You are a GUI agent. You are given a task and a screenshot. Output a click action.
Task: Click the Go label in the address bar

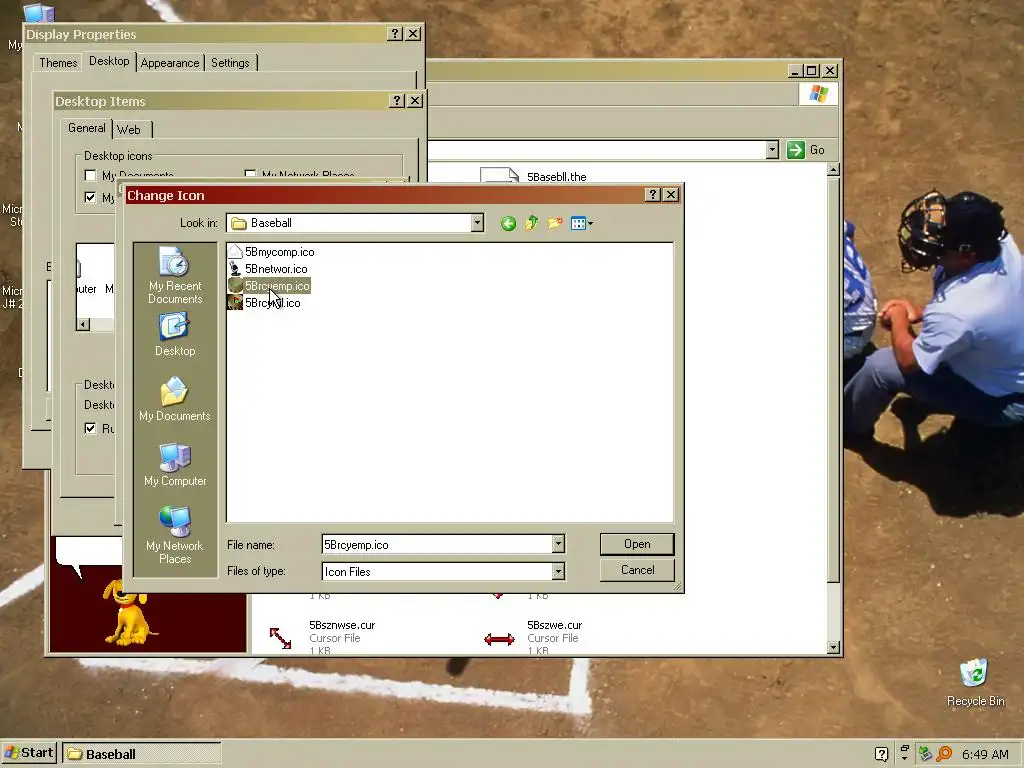point(817,150)
